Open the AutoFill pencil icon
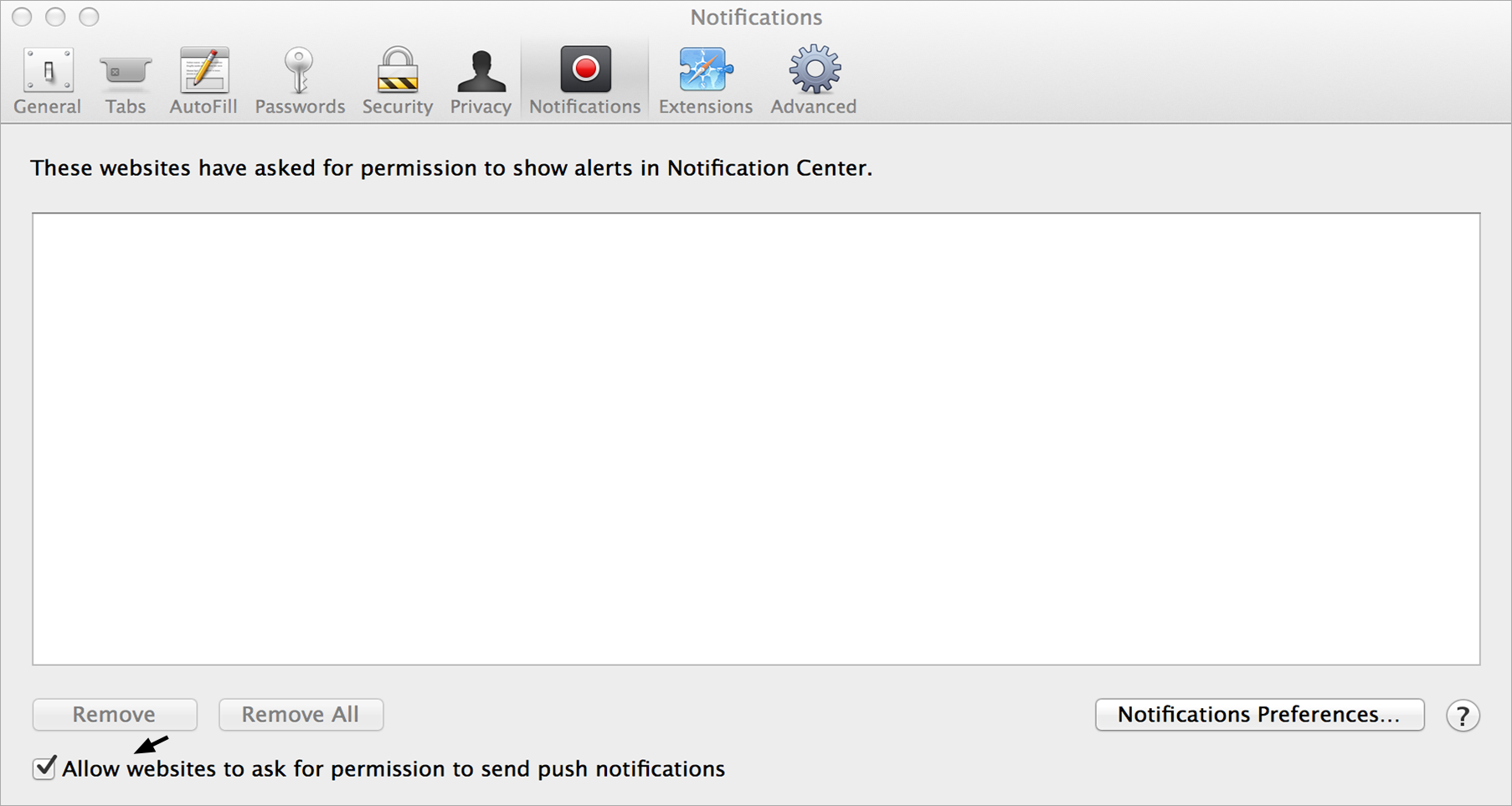 [203, 70]
